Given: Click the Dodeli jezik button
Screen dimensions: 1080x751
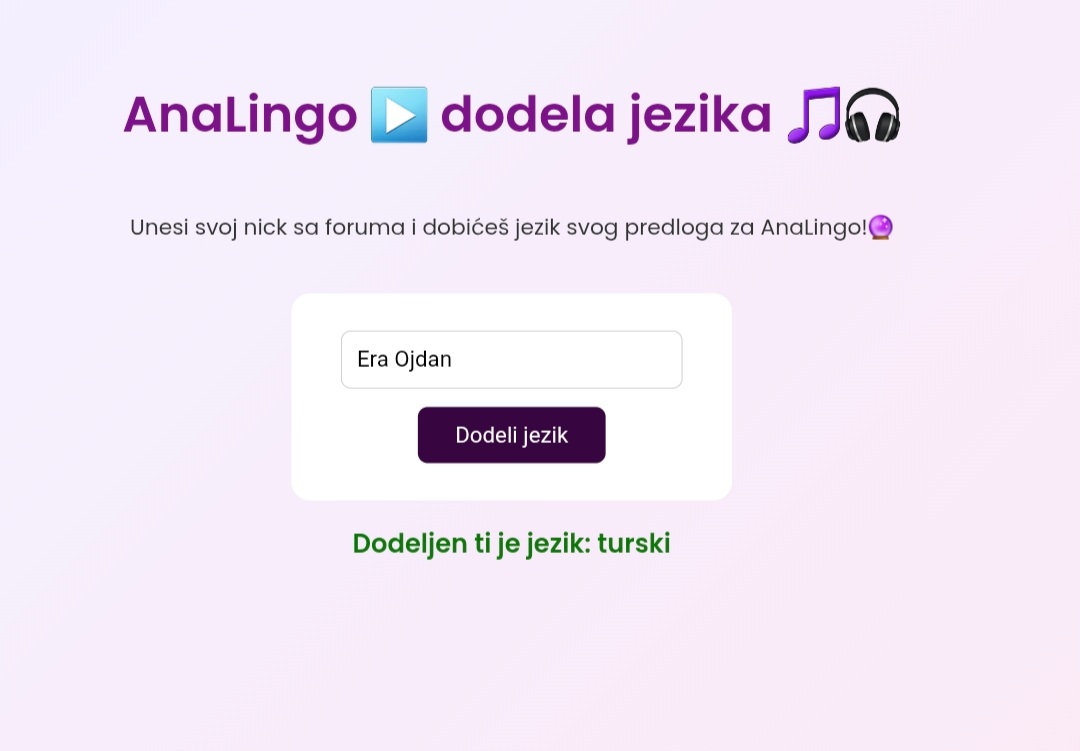Looking at the screenshot, I should click(512, 435).
